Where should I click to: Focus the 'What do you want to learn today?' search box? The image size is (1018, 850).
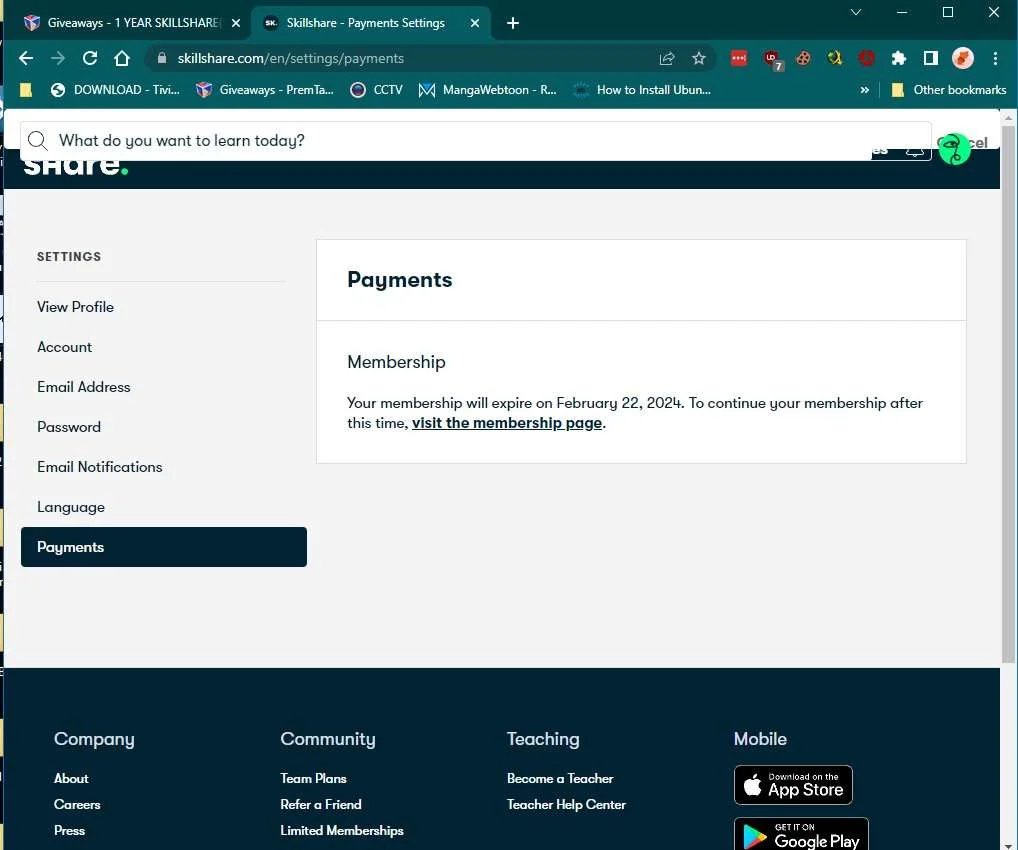click(x=475, y=141)
